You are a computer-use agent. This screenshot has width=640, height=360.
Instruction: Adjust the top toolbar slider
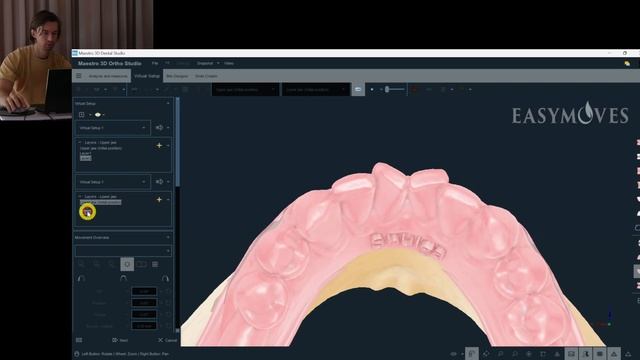click(x=394, y=89)
